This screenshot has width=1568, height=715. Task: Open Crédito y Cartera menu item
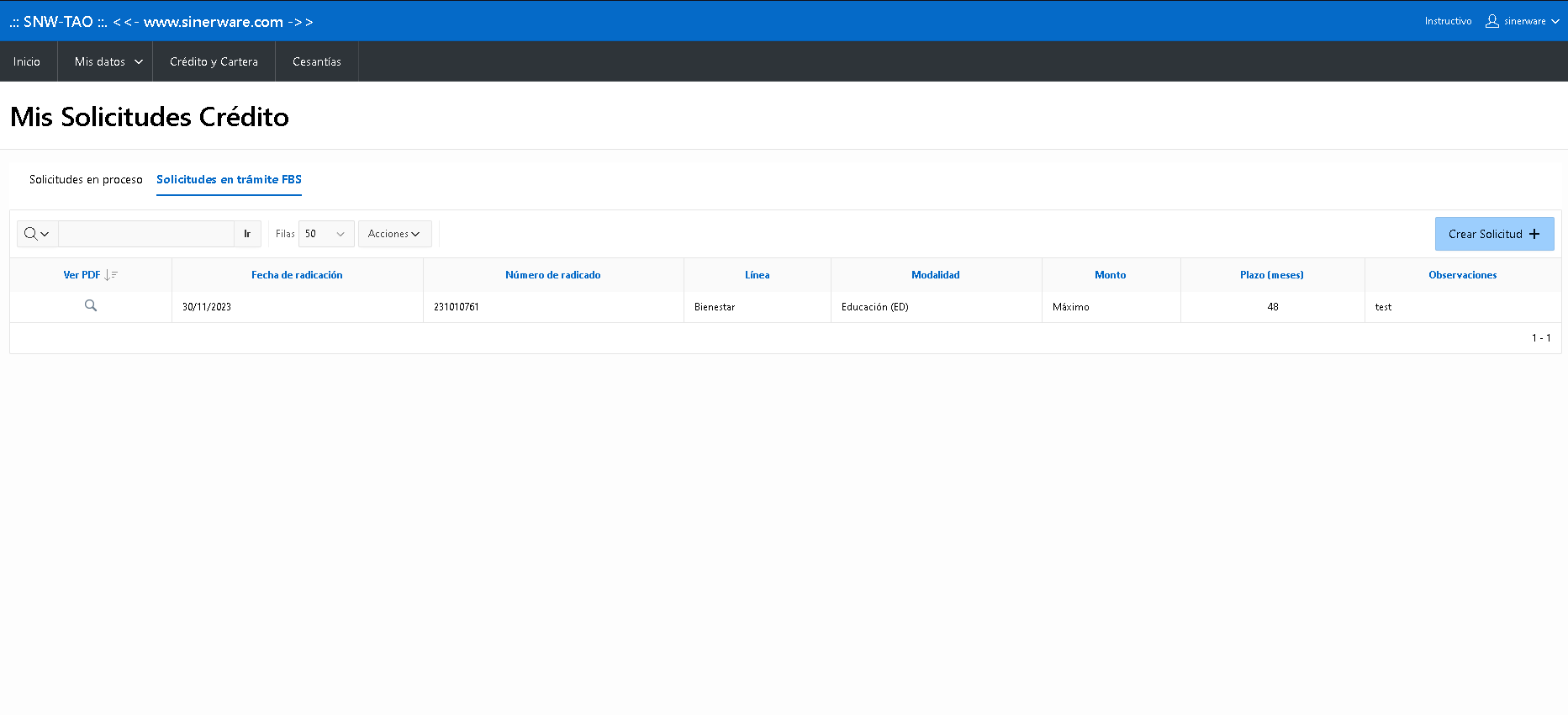[214, 61]
